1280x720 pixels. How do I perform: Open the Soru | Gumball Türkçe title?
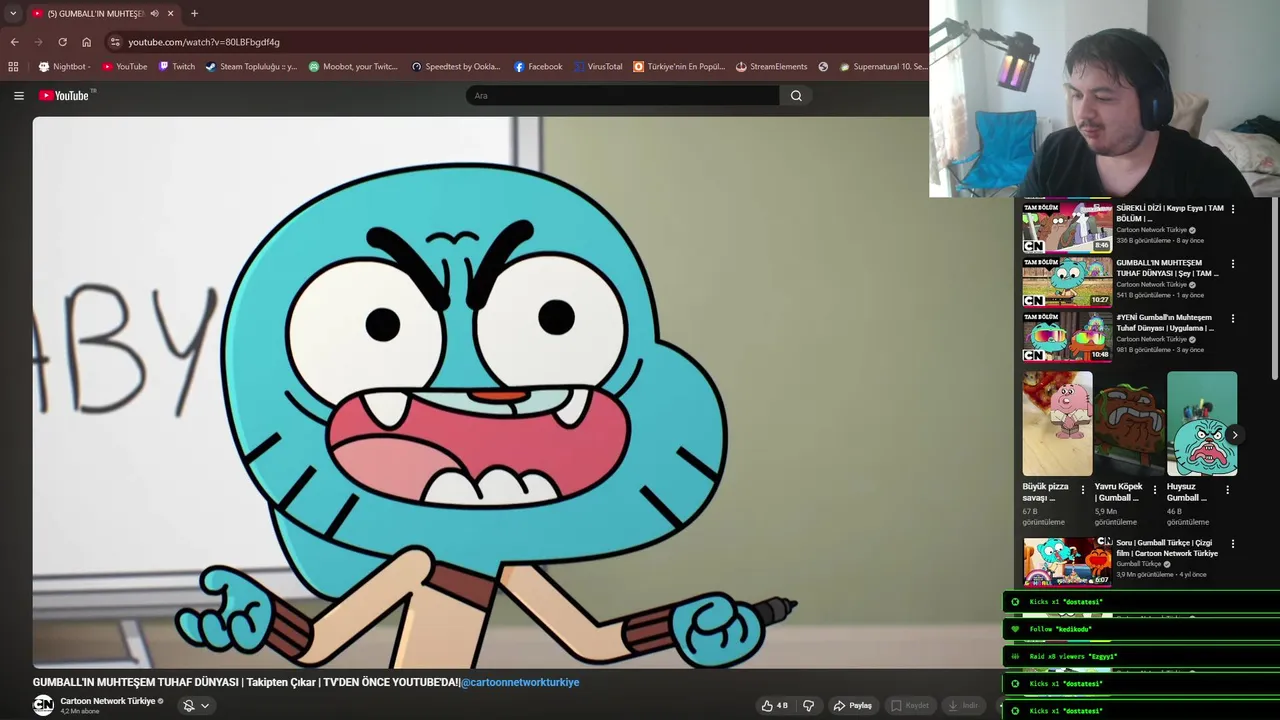[x=1166, y=548]
